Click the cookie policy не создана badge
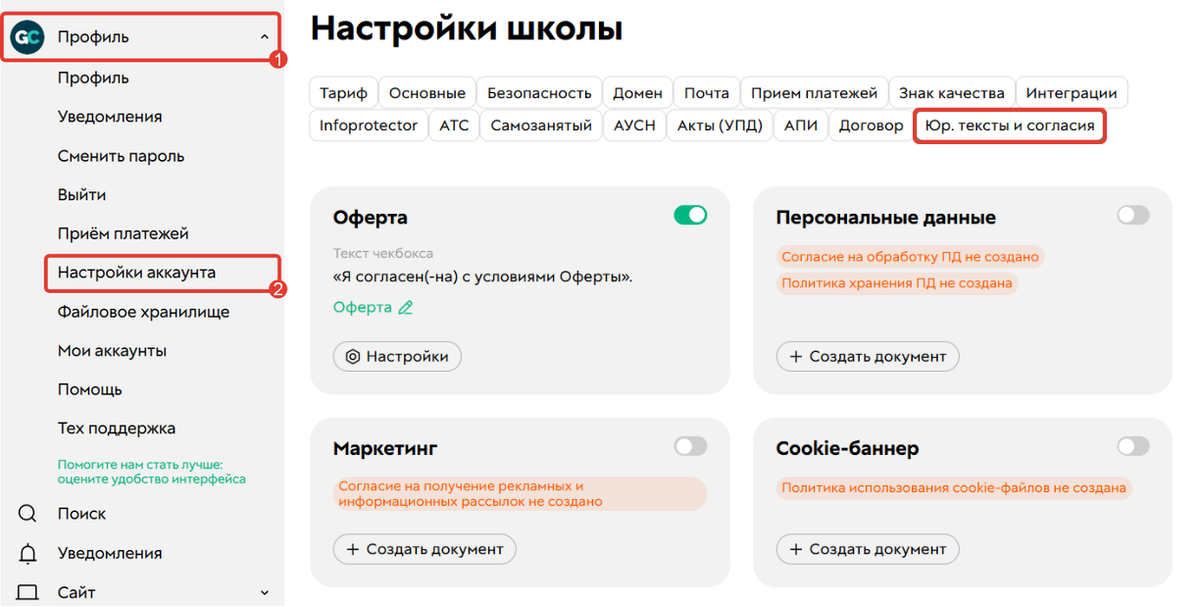Screen dimensions: 1199x607 [954, 488]
